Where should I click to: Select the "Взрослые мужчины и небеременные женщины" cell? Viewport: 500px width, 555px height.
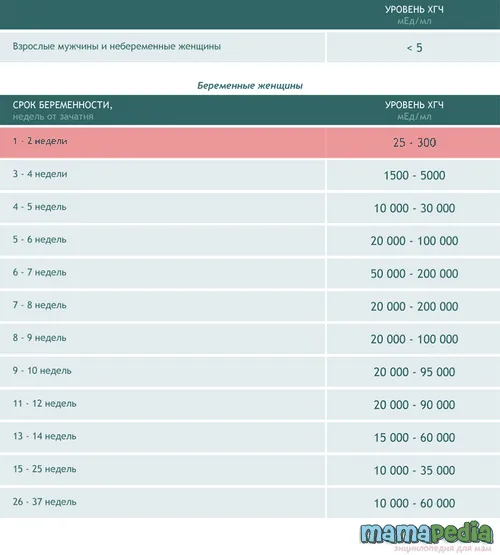[162, 47]
